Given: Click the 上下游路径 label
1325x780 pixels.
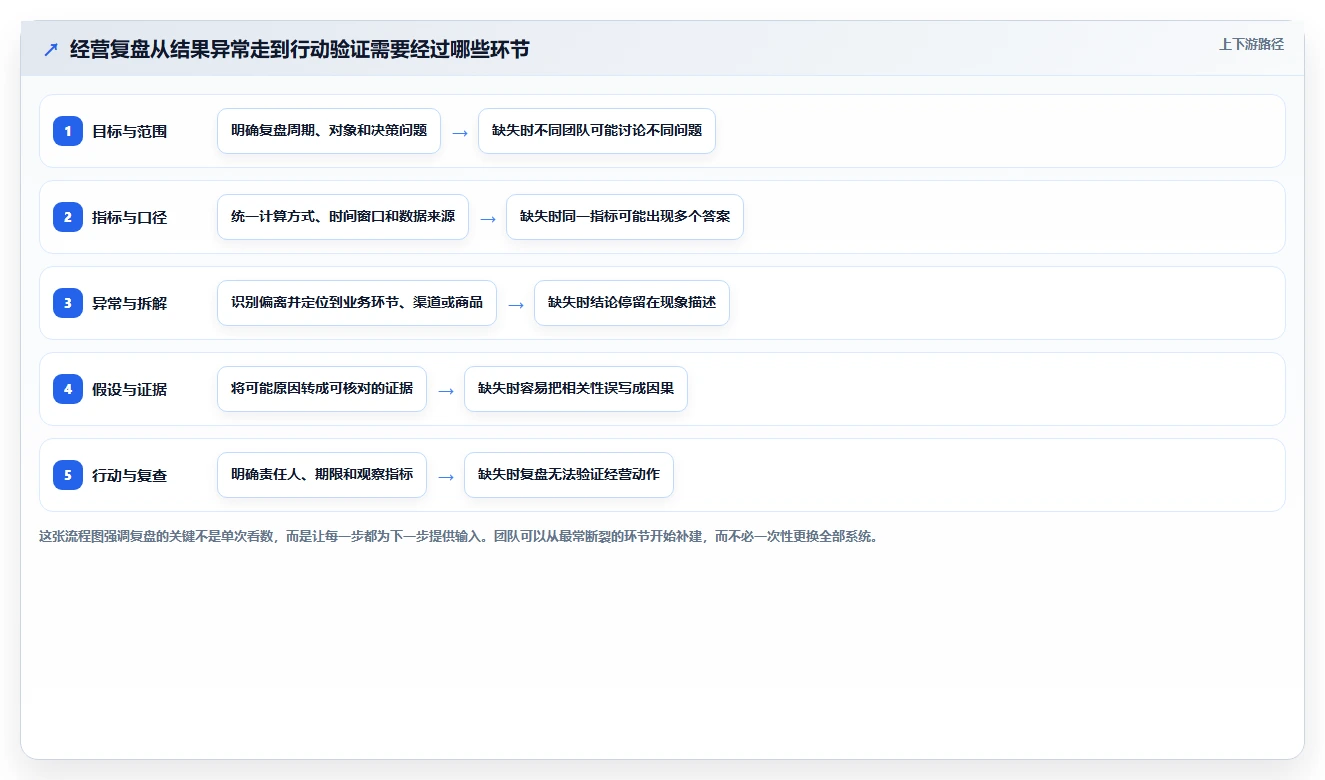Looking at the screenshot, I should click(x=1251, y=45).
